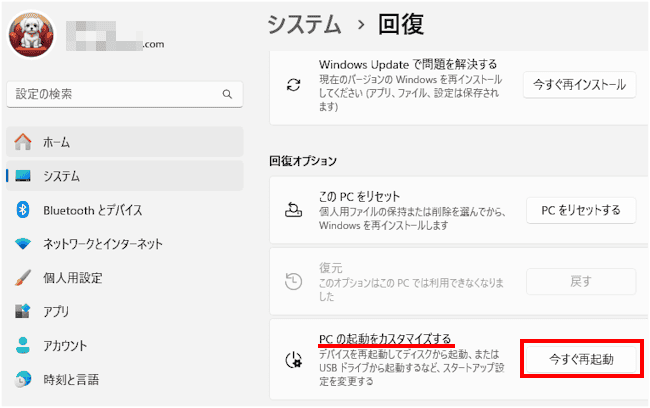
Task: Click the 設定の検索 search box
Action: [124, 94]
